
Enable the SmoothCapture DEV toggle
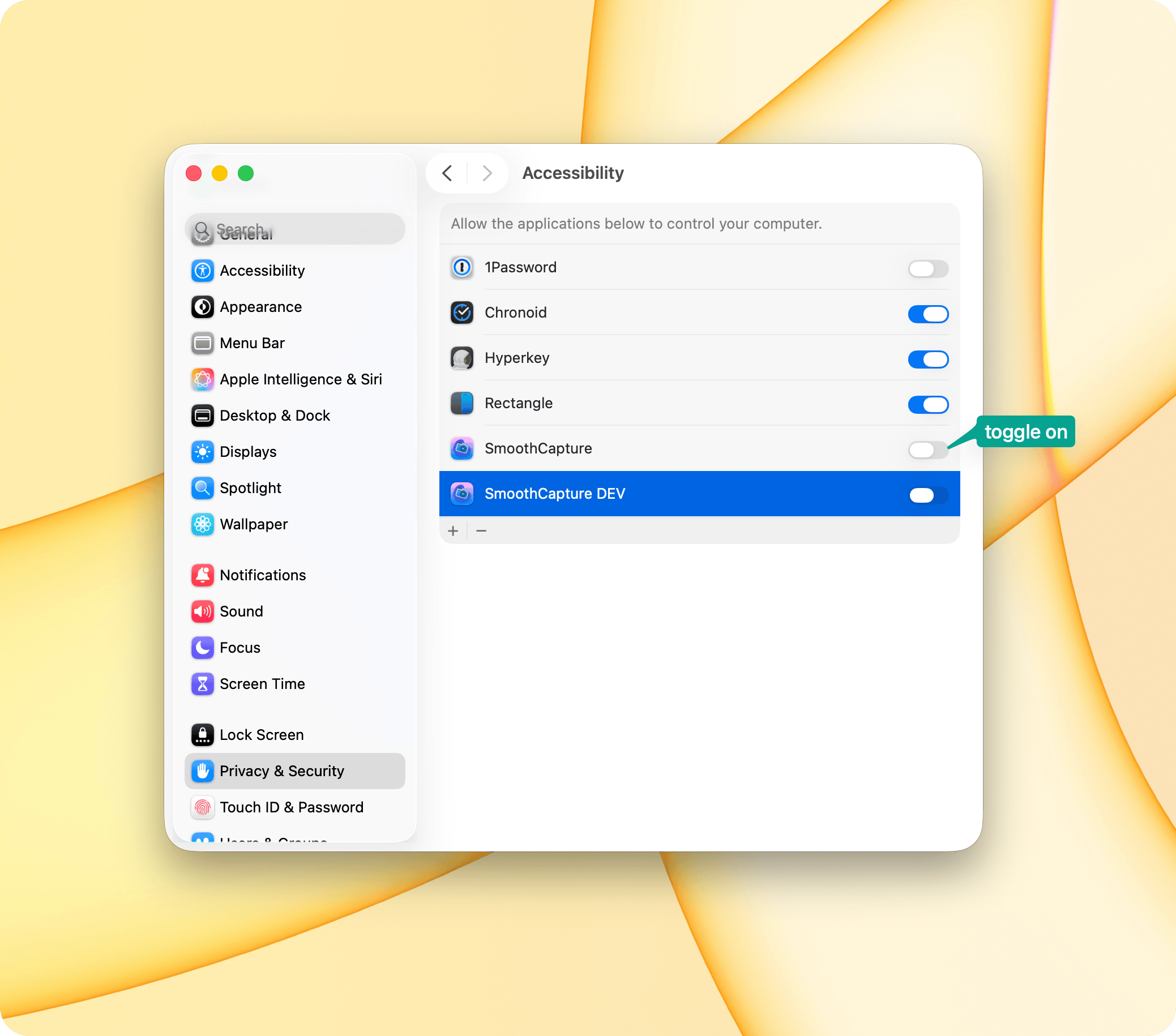coord(928,495)
